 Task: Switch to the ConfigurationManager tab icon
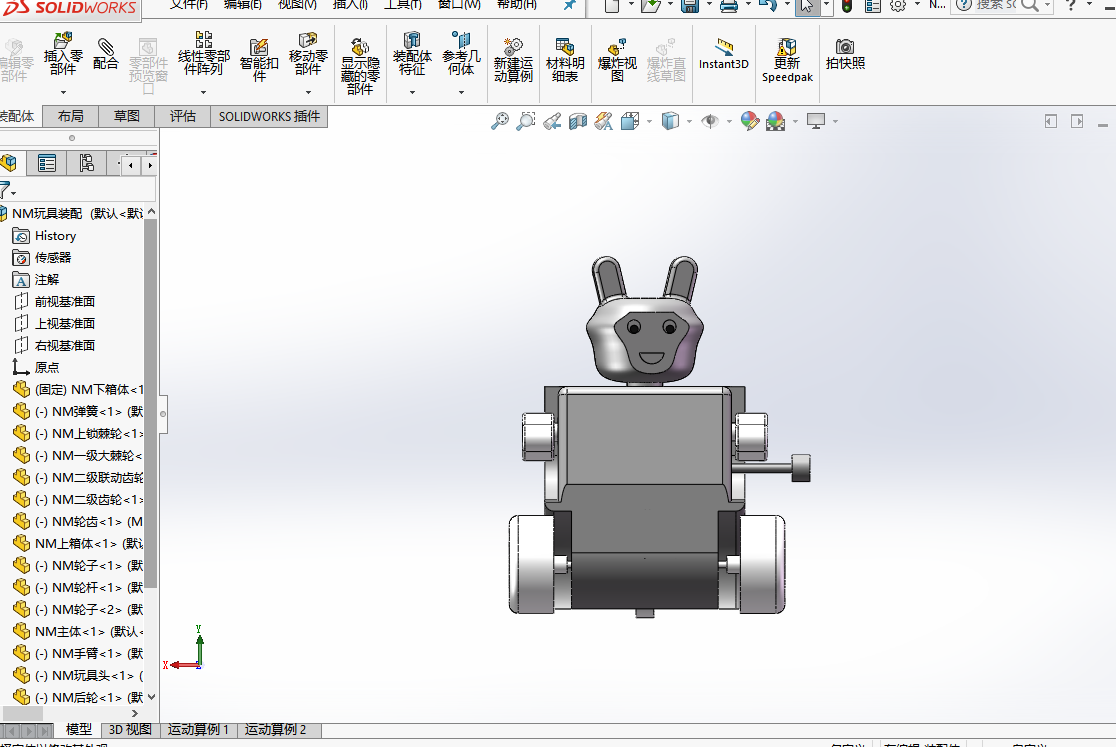point(86,164)
